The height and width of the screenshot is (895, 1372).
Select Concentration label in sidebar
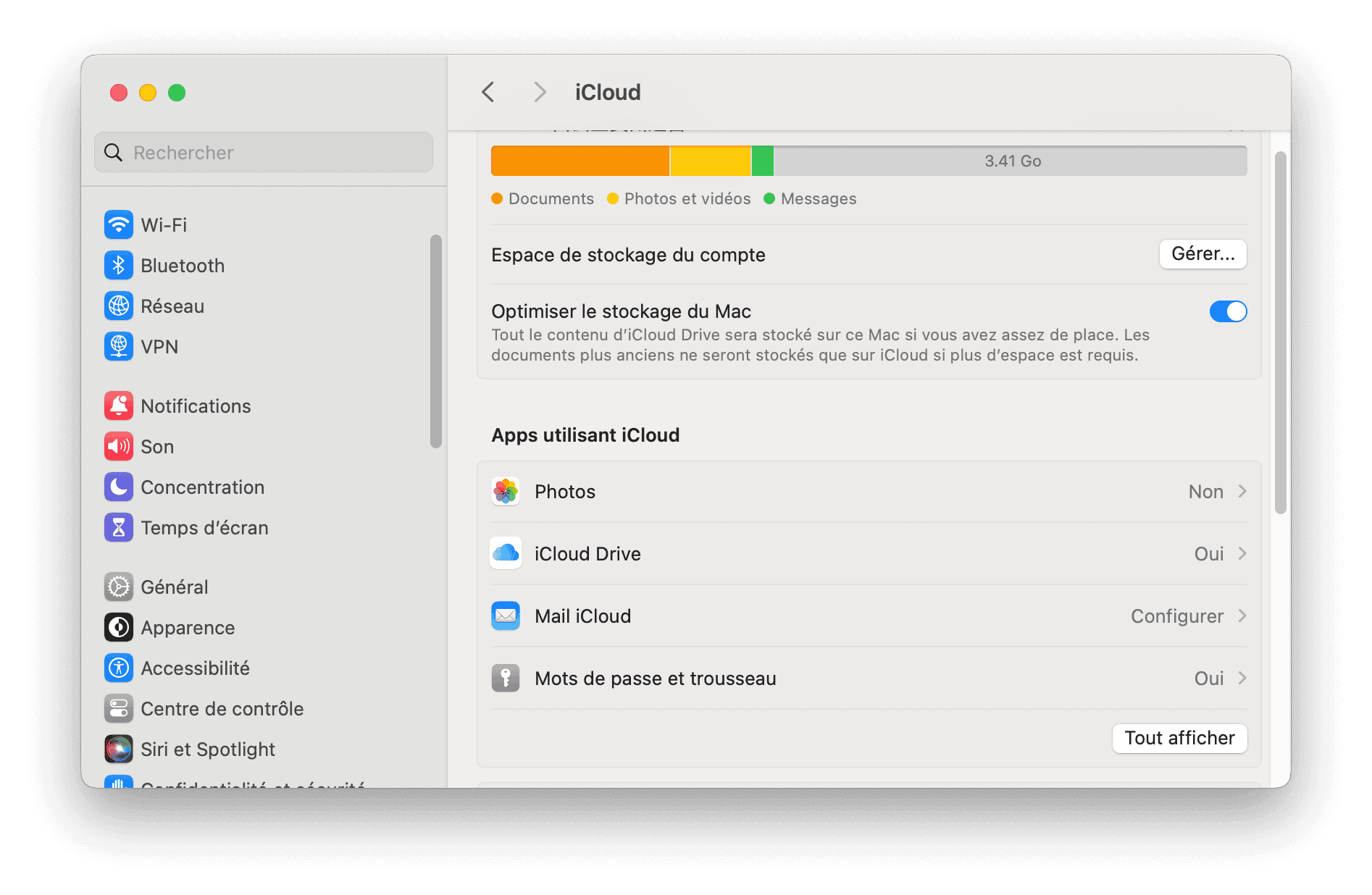click(x=202, y=487)
